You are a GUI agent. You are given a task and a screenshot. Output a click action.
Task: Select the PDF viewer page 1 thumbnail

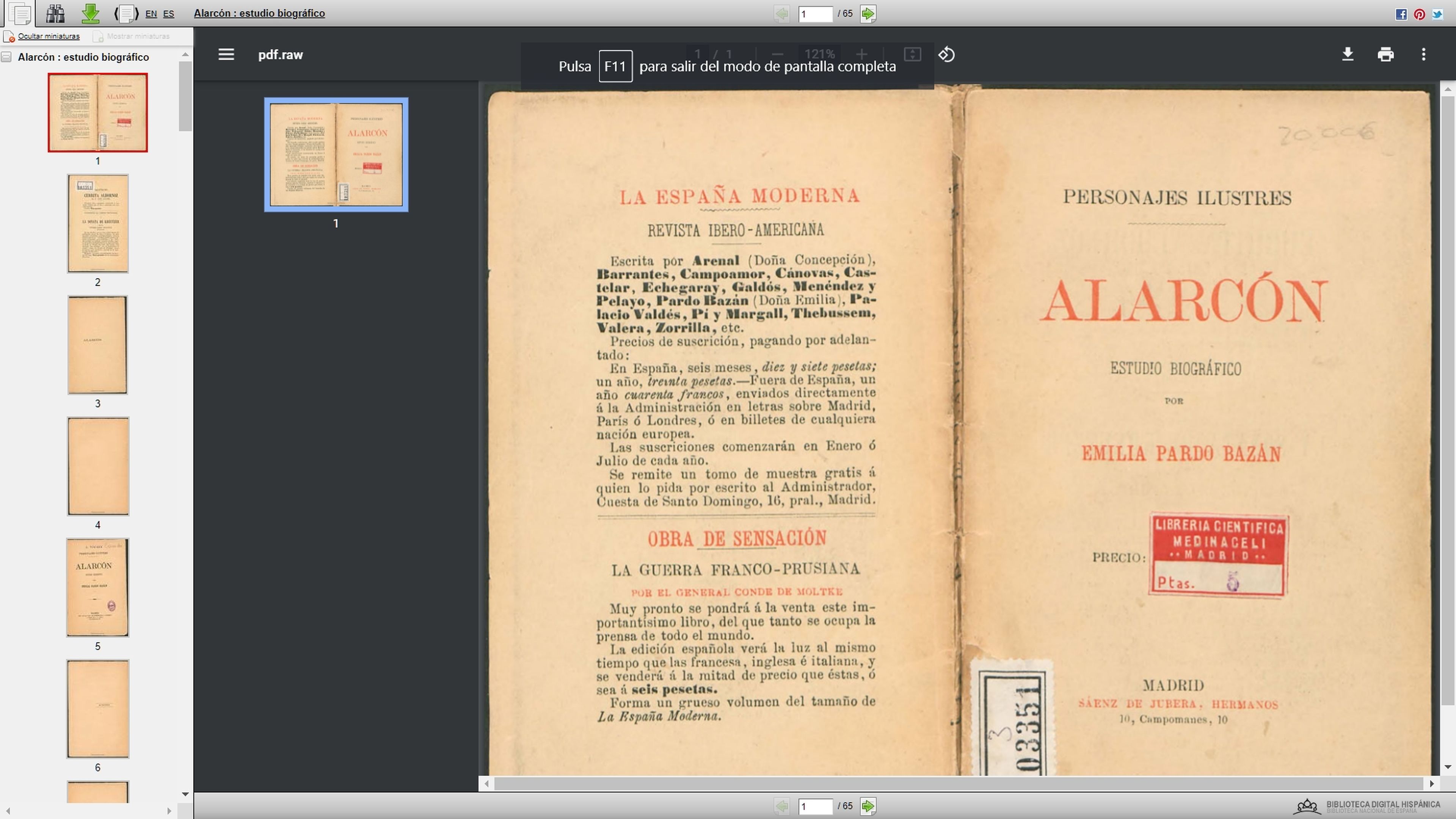(336, 155)
